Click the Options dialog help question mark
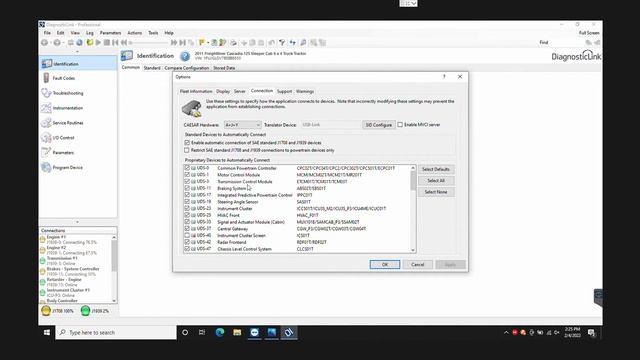 click(x=444, y=77)
